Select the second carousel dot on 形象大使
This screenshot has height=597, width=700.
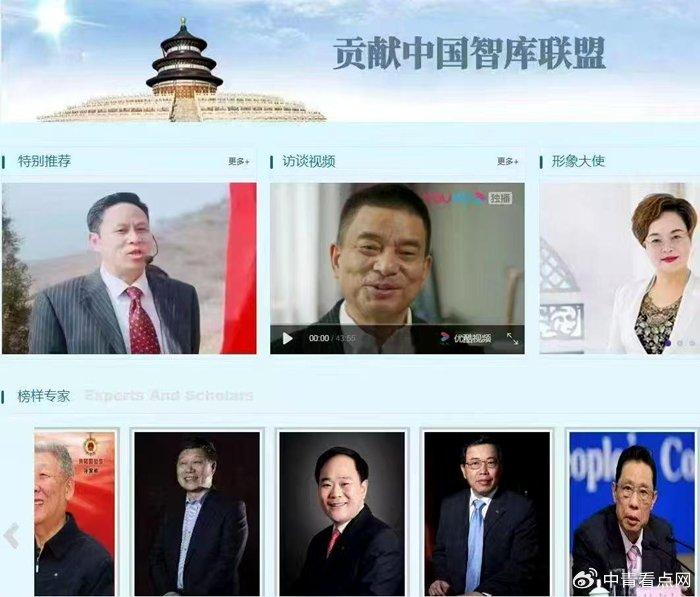tap(680, 343)
